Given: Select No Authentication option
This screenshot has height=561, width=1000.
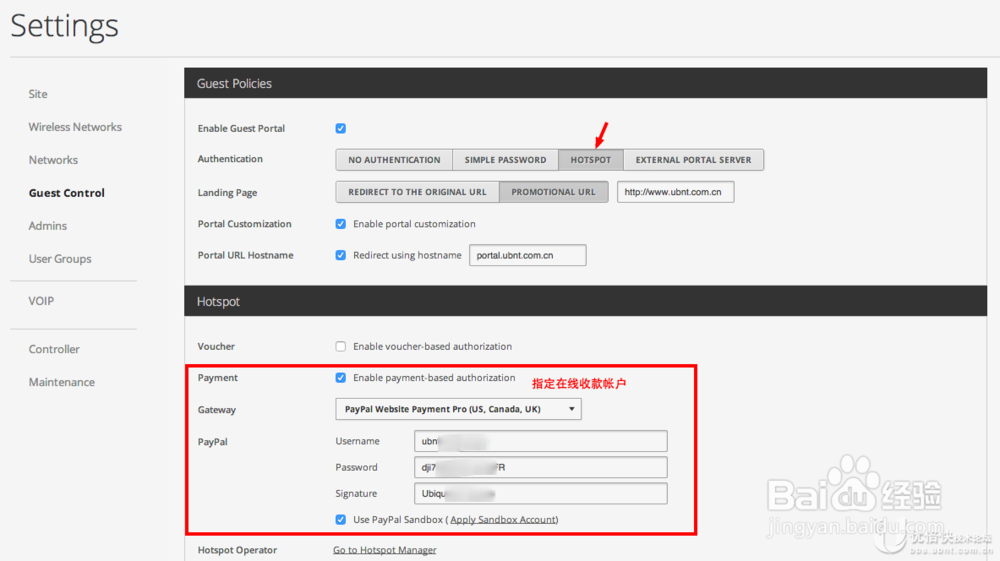Looking at the screenshot, I should coord(394,160).
